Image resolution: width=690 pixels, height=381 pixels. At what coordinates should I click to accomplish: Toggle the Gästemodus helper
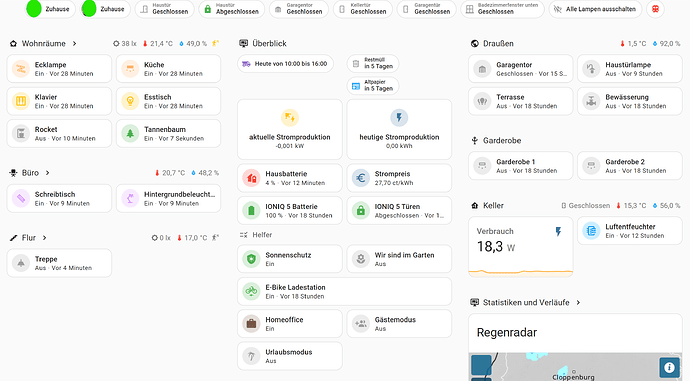[x=399, y=324]
